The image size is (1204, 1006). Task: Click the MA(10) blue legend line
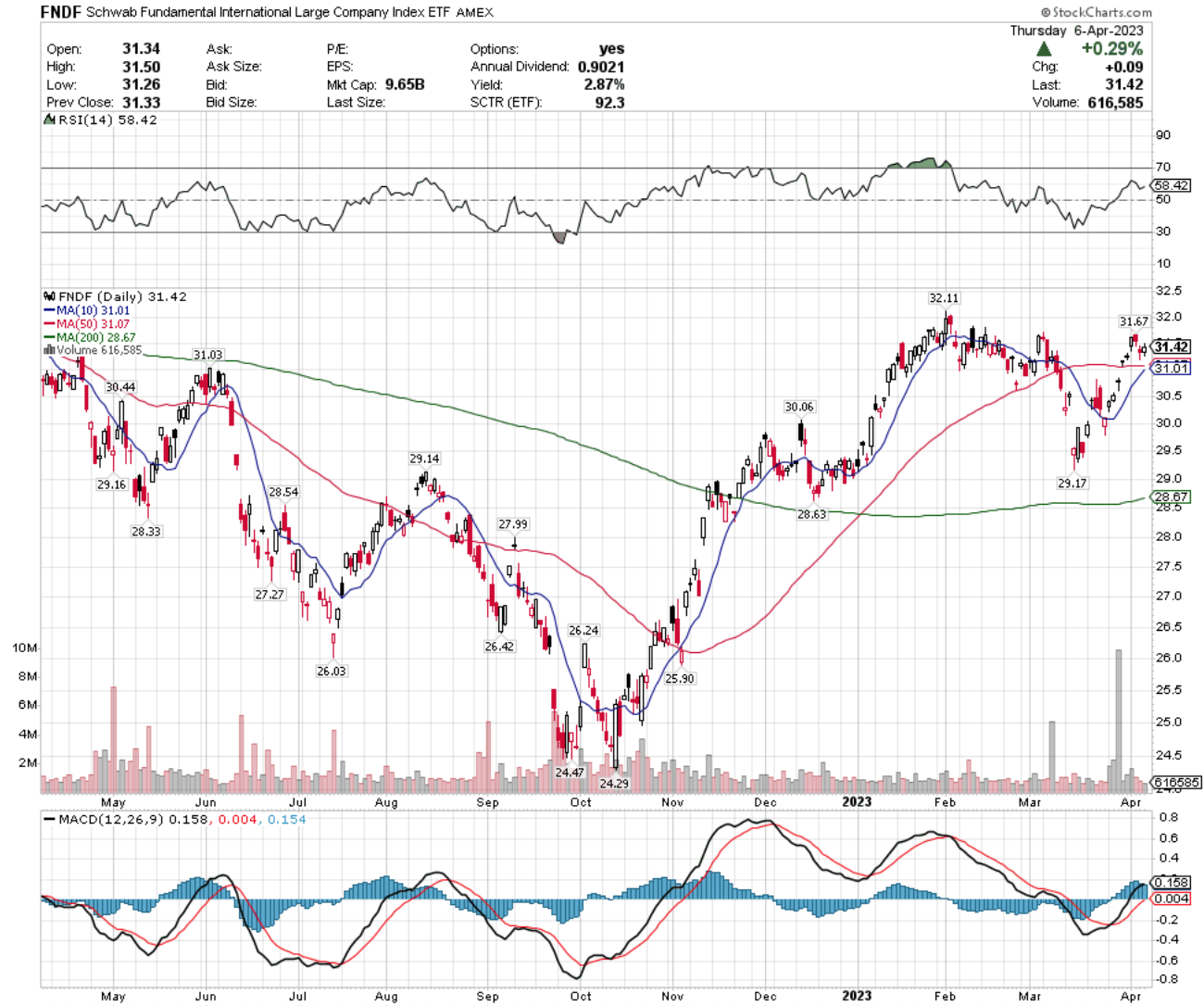coord(49,311)
